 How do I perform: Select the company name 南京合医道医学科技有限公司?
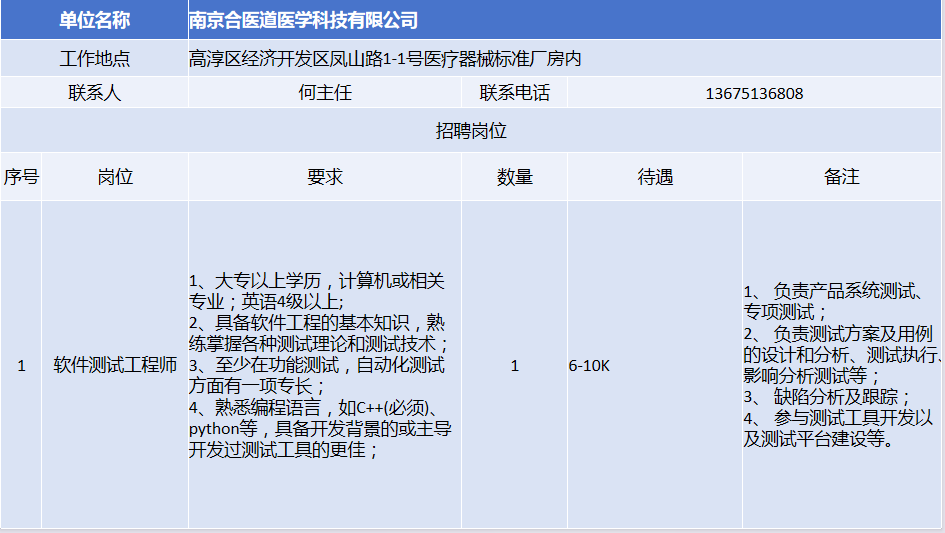point(304,20)
